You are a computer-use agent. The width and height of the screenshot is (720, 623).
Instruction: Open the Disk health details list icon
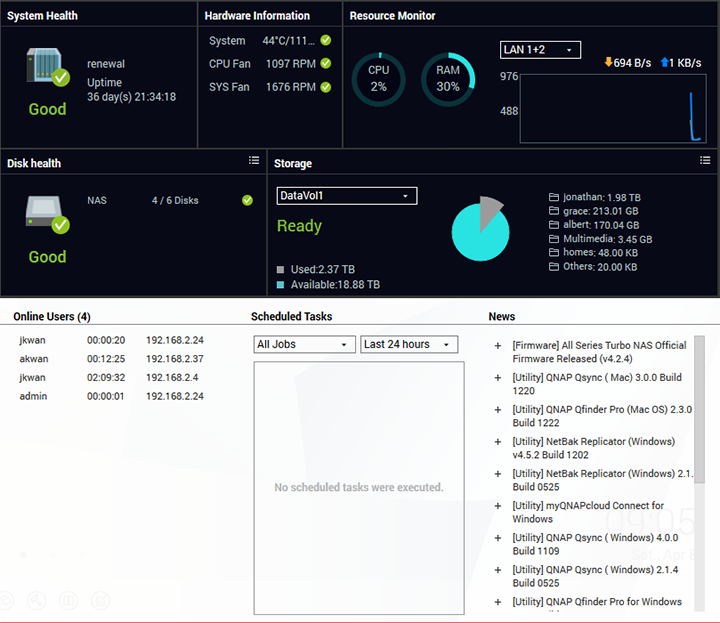(254, 160)
